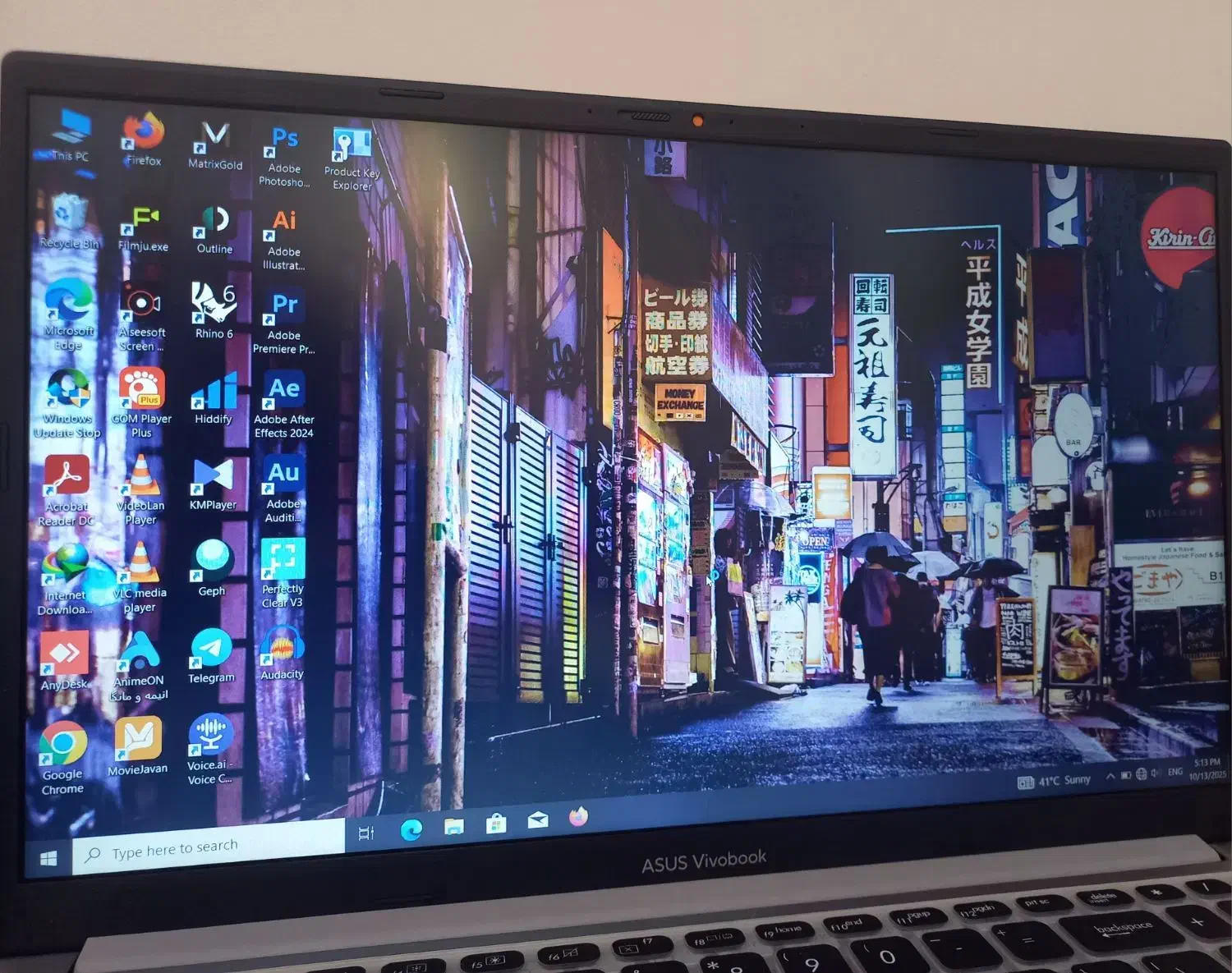The image size is (1232, 973).
Task: Select the Microsoft Edge desktop shortcut
Action: [69, 314]
